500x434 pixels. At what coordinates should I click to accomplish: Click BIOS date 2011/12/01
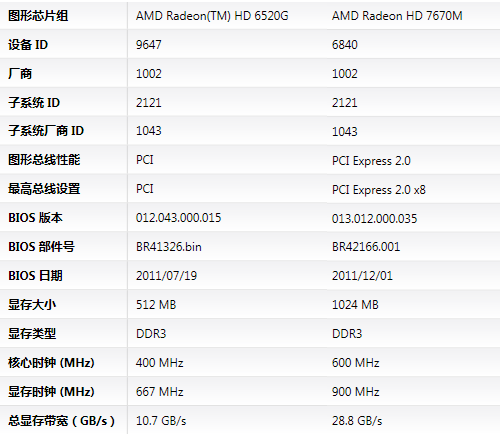point(362,276)
